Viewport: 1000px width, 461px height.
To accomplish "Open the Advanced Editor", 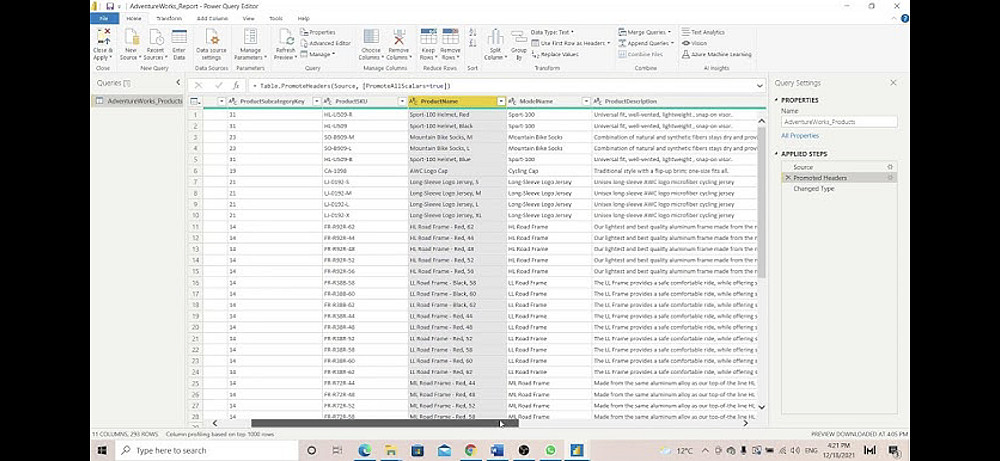I will click(x=325, y=43).
